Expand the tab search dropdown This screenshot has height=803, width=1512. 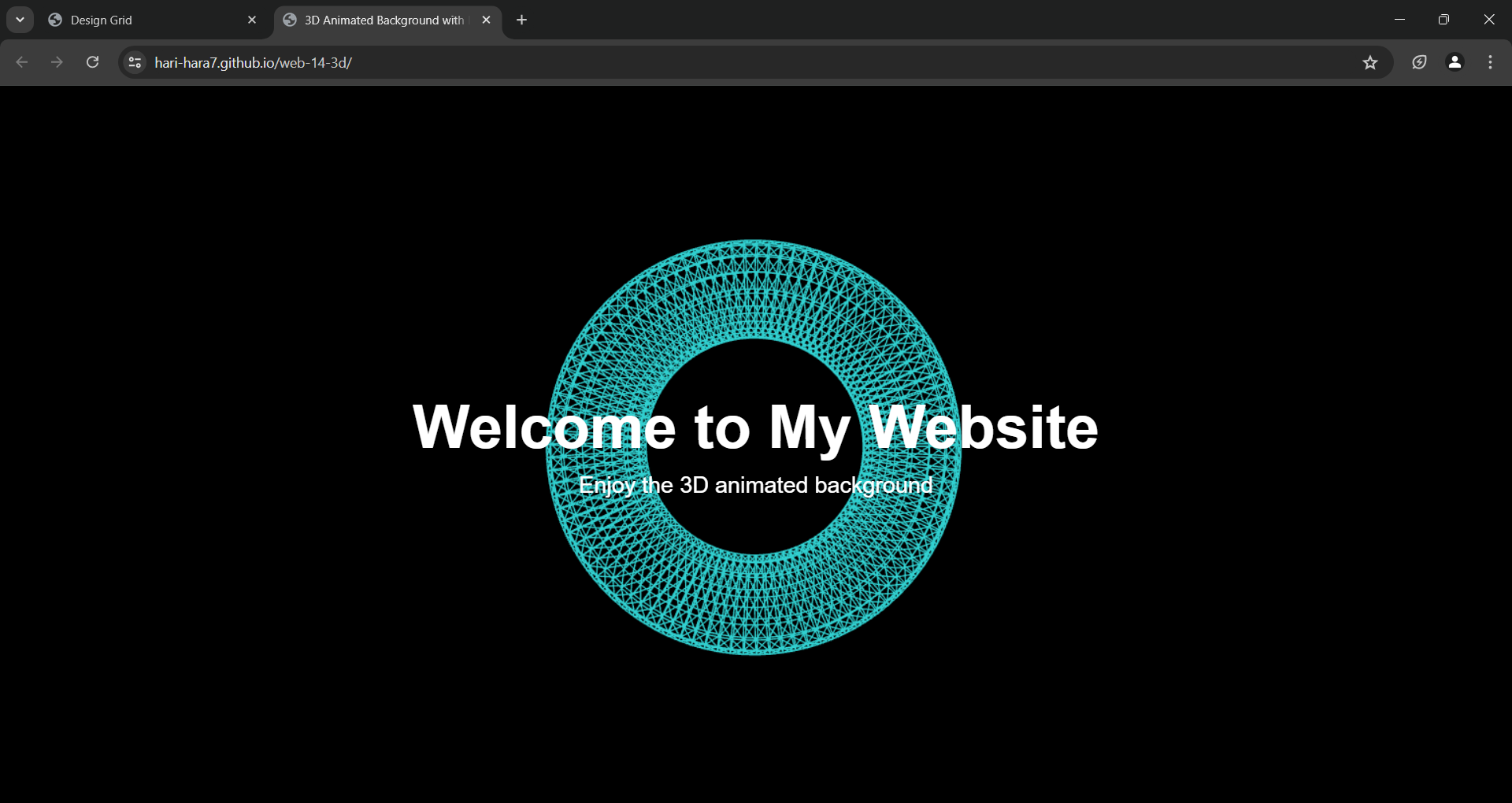20,20
